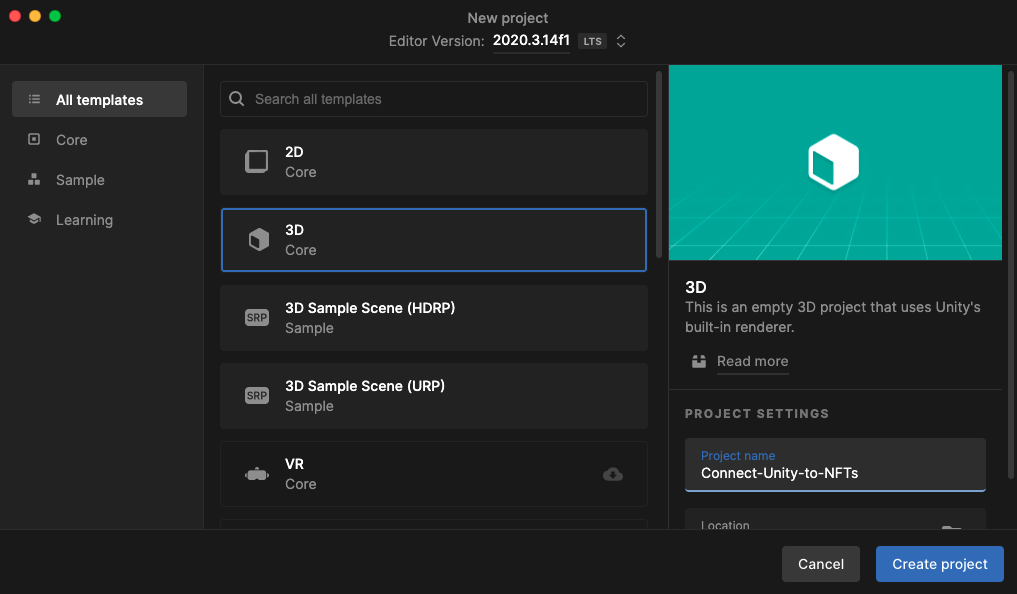Open the Read more link
Viewport: 1017px width, 594px height.
coord(752,361)
